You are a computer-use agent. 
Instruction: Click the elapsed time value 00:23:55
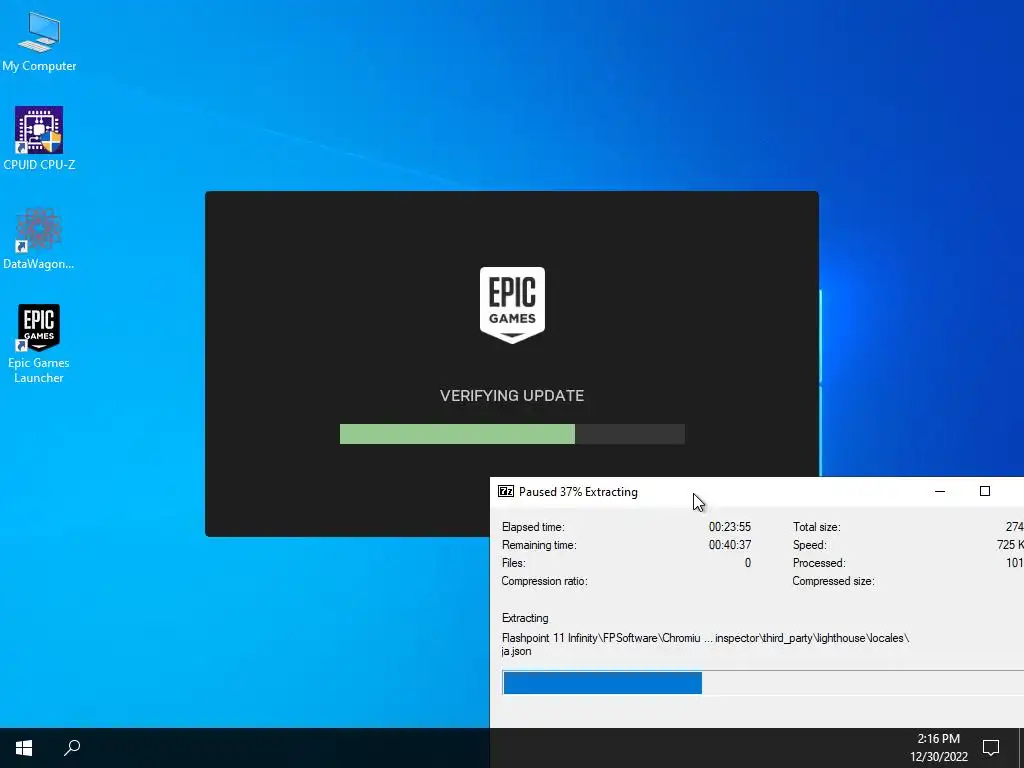[729, 527]
